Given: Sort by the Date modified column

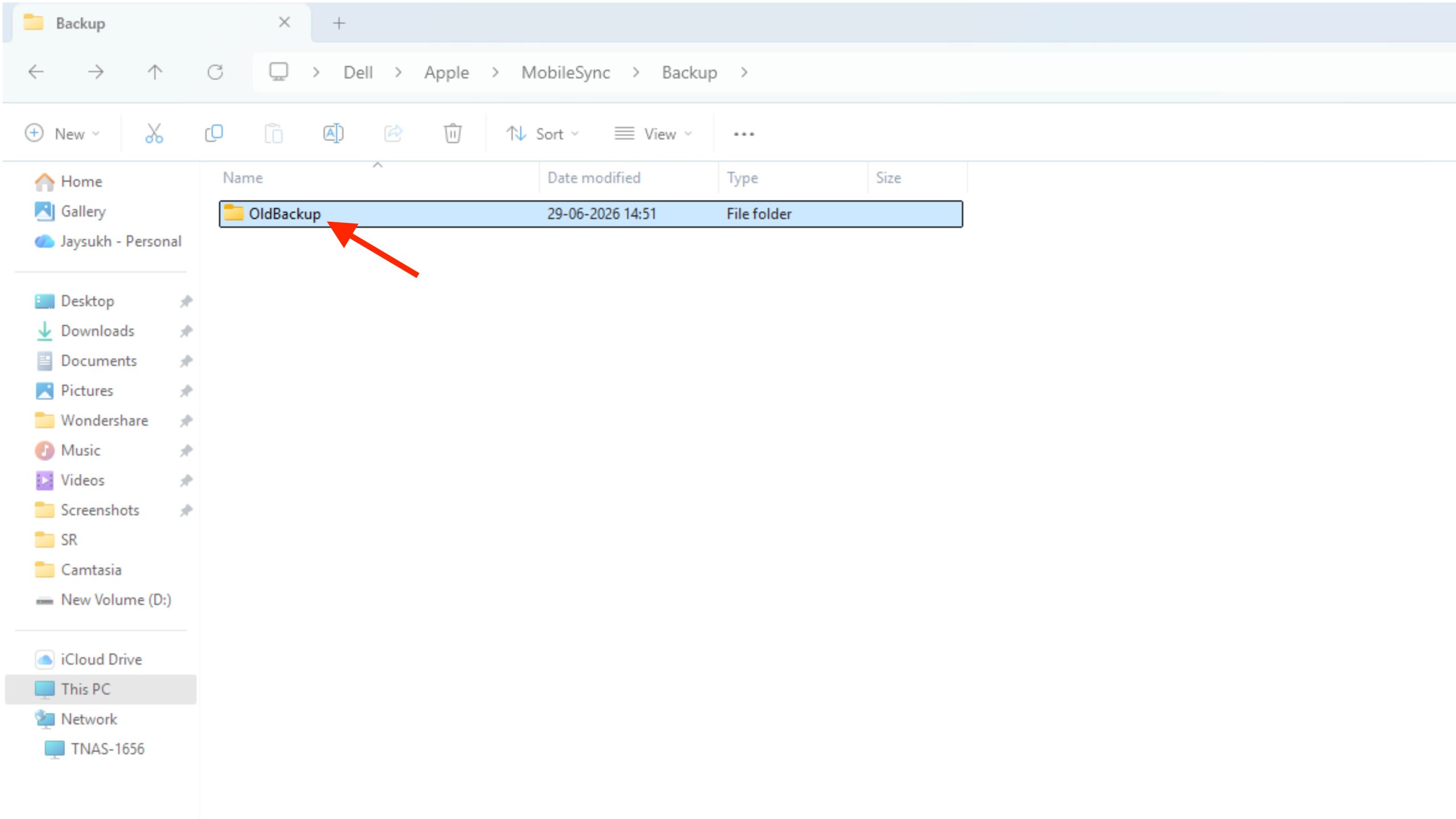Looking at the screenshot, I should click(x=594, y=178).
